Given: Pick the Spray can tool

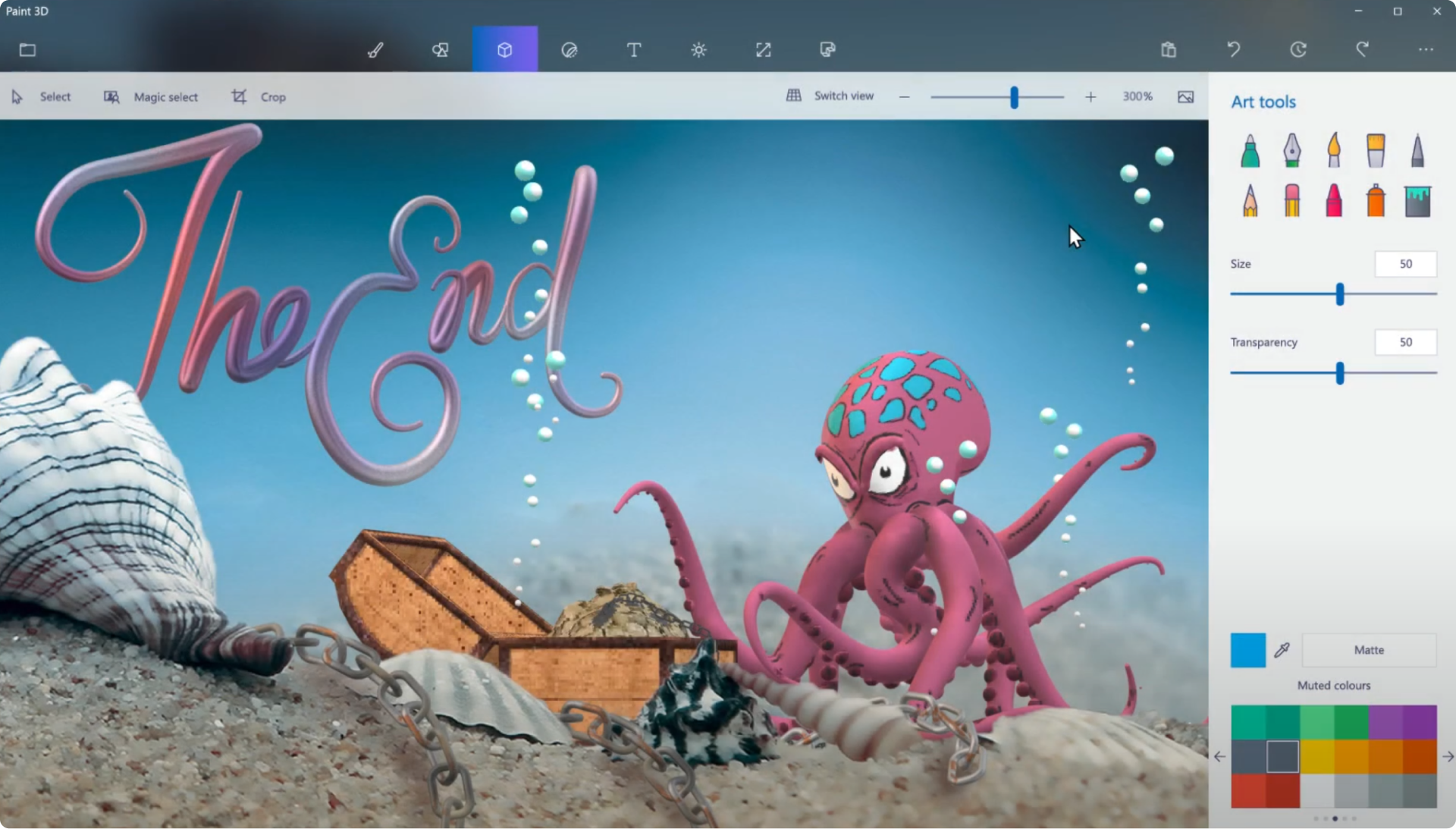Looking at the screenshot, I should coord(1375,201).
